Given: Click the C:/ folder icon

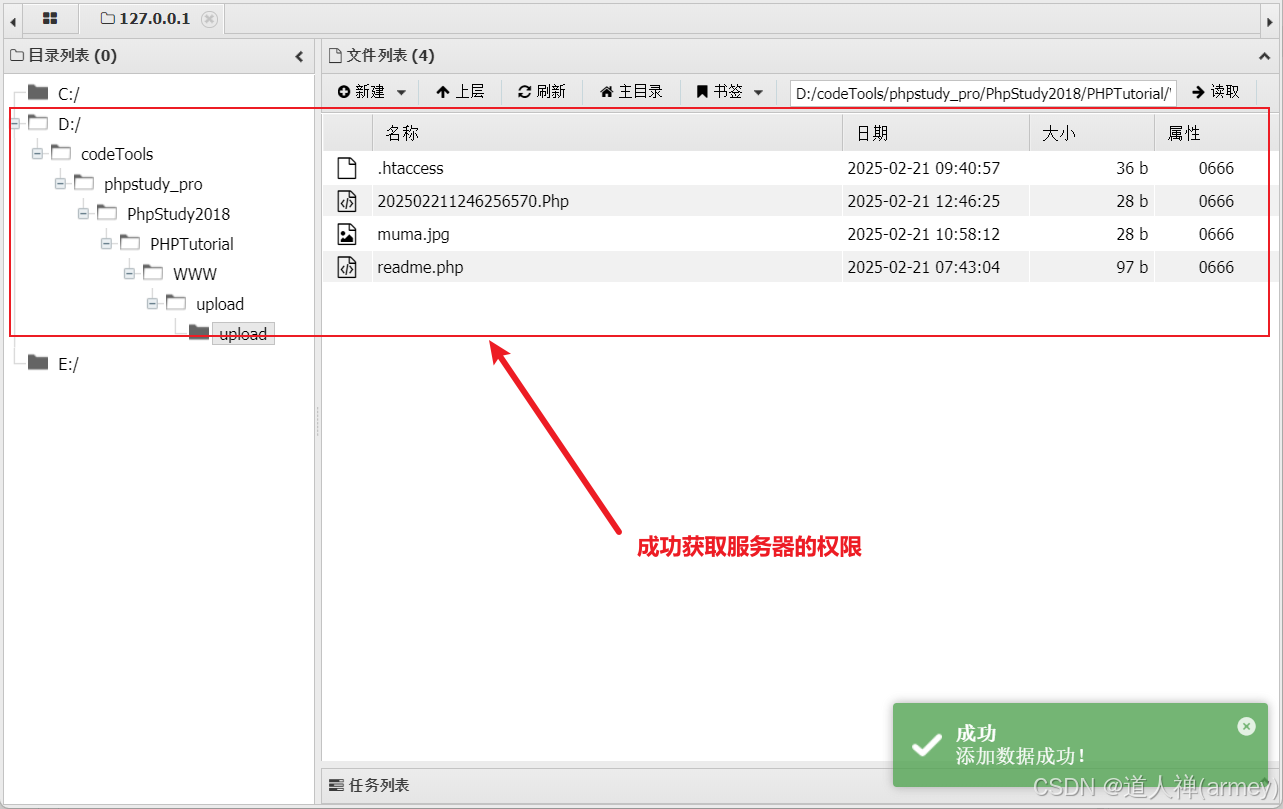Looking at the screenshot, I should click(38, 92).
